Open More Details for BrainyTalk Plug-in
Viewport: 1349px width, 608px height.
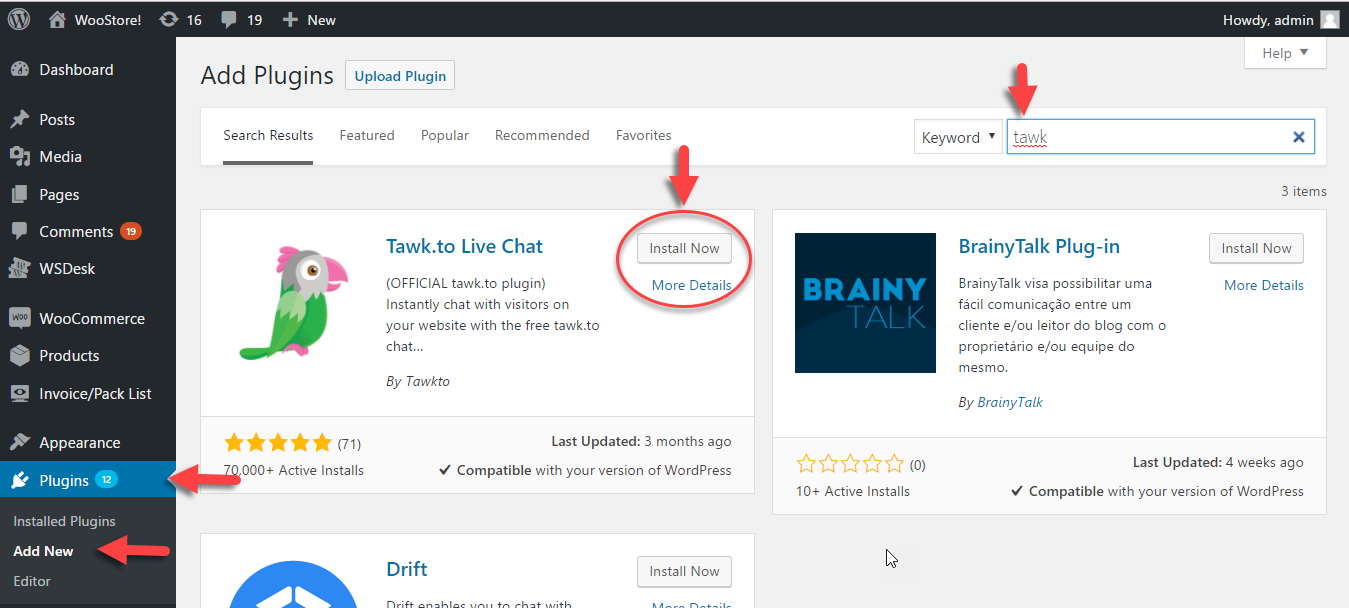[x=1264, y=285]
